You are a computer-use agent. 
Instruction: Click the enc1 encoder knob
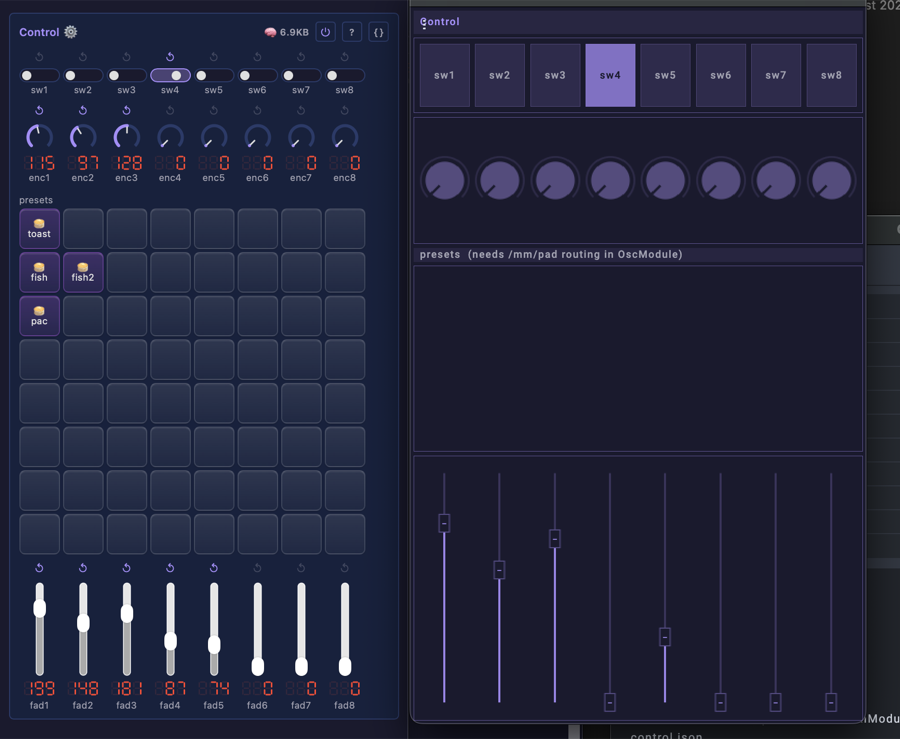pyautogui.click(x=39, y=137)
